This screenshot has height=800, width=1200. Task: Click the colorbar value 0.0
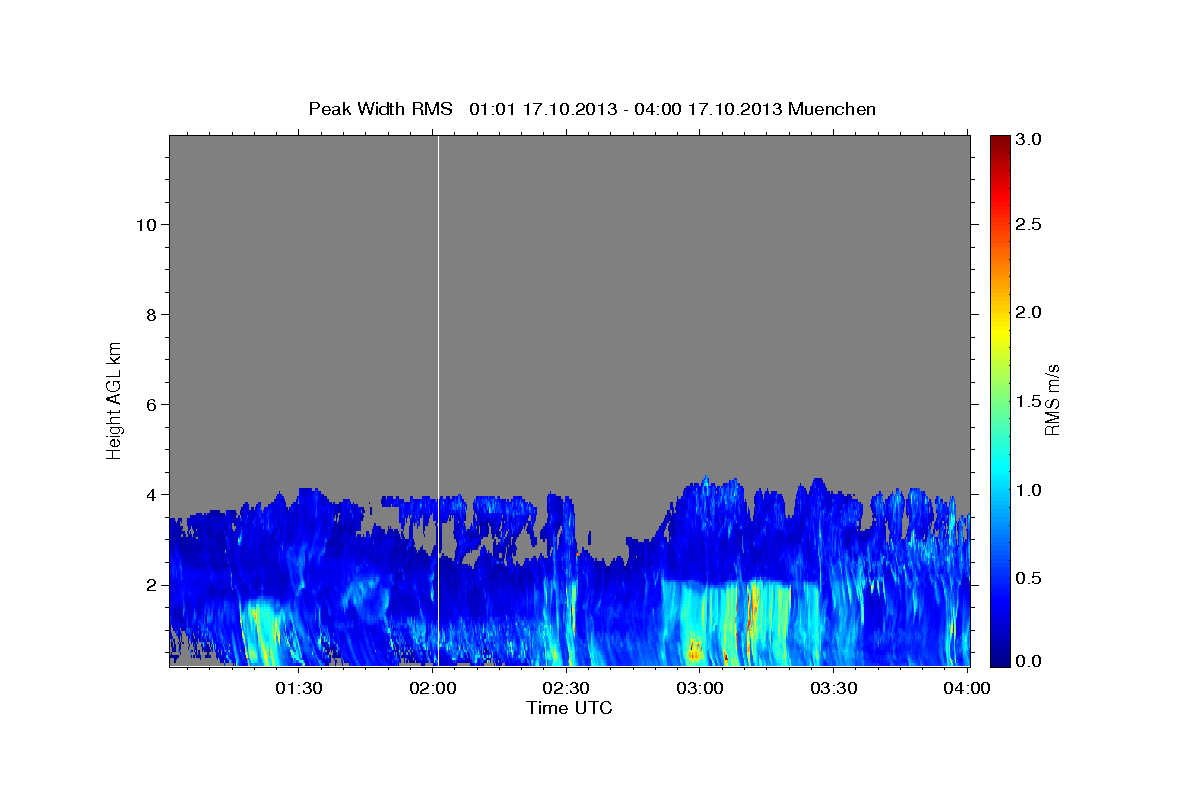coord(1028,661)
